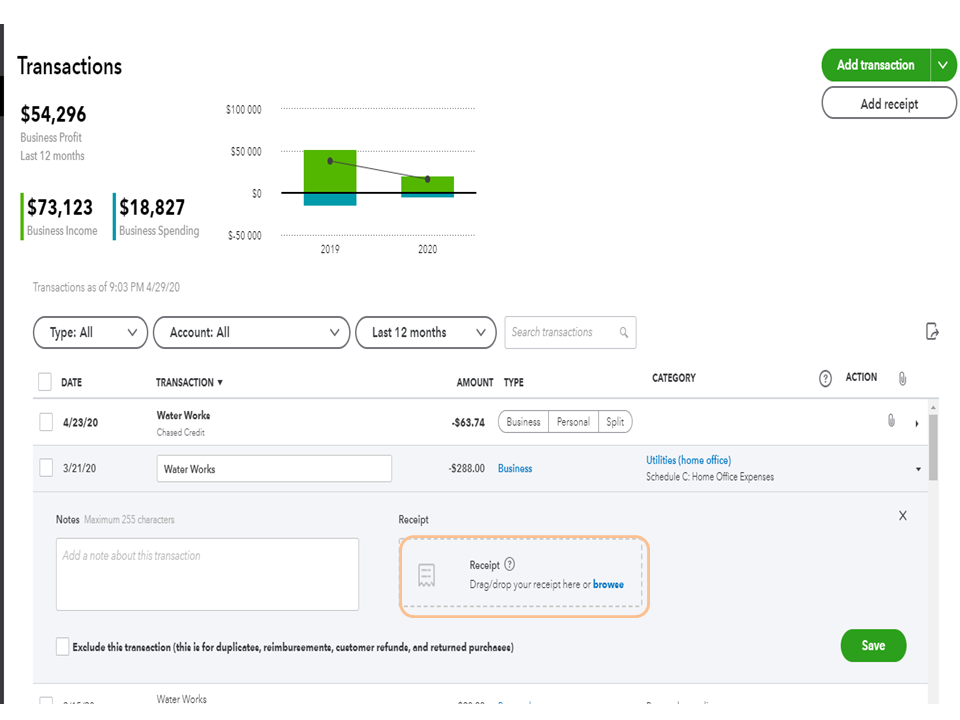Click the category help question mark icon
The height and width of the screenshot is (720, 960).
click(825, 379)
